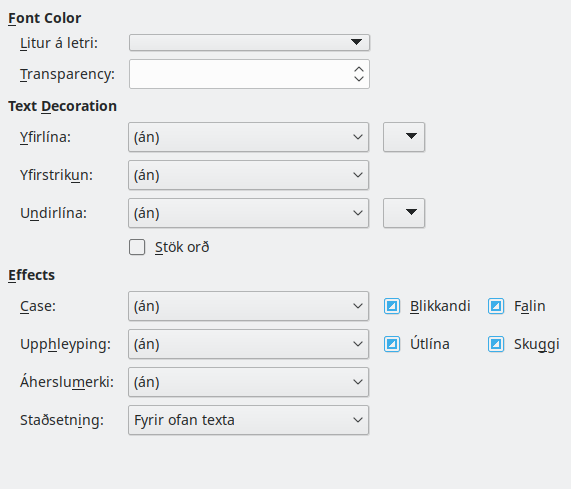Image resolution: width=571 pixels, height=489 pixels.
Task: Open the Litur á letri color dropdown
Action: click(249, 42)
